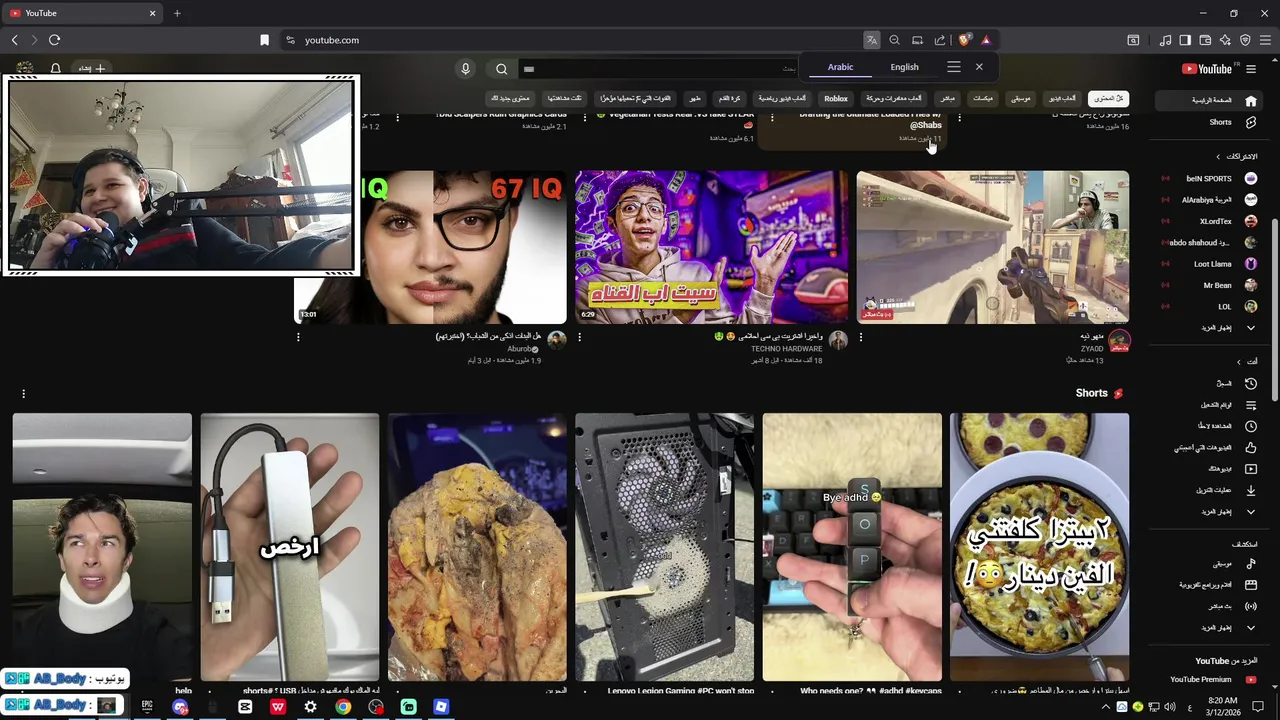Open options menu for the 67 IQ video
This screenshot has height=720, width=1280.
[298, 337]
